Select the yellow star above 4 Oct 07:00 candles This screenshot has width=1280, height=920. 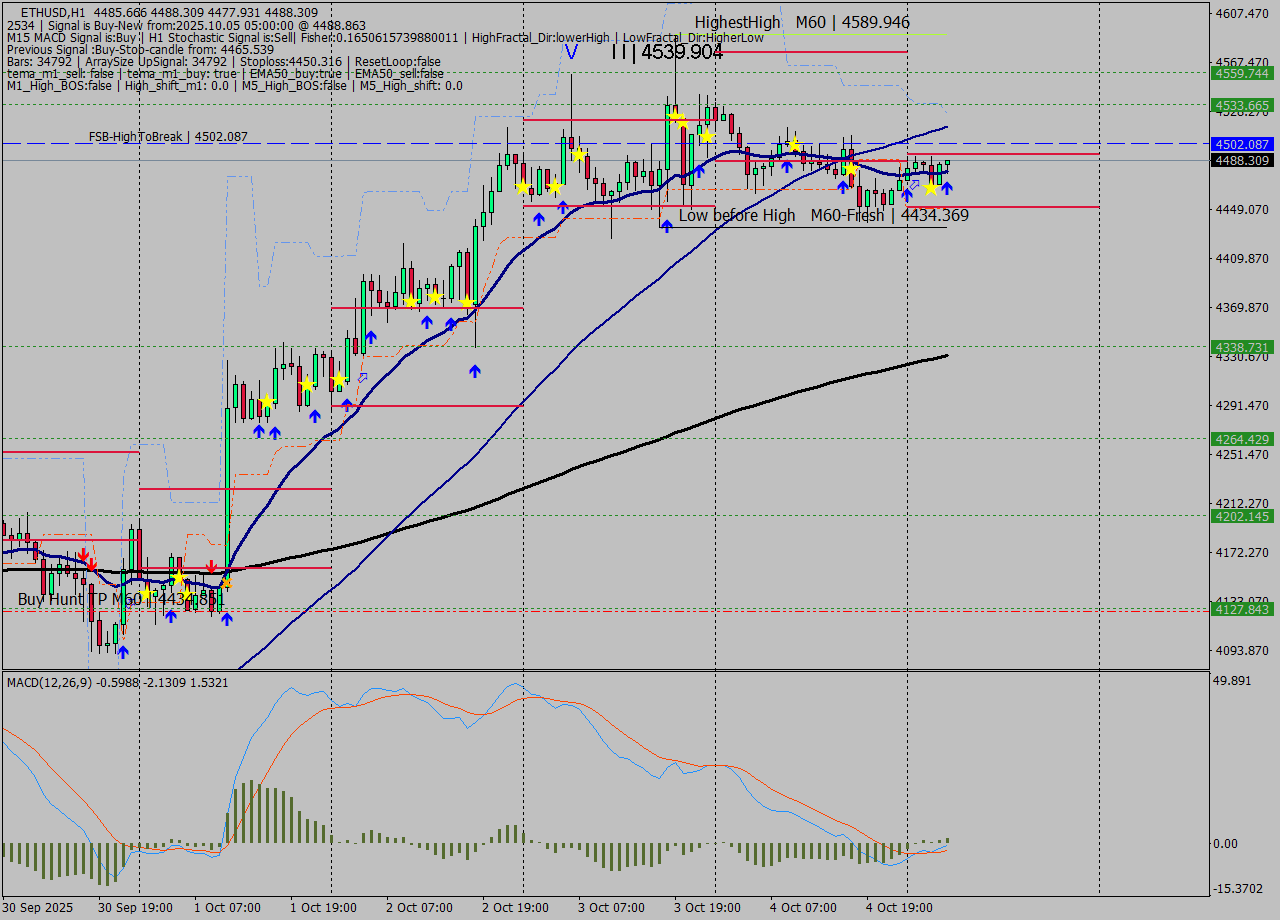click(794, 144)
